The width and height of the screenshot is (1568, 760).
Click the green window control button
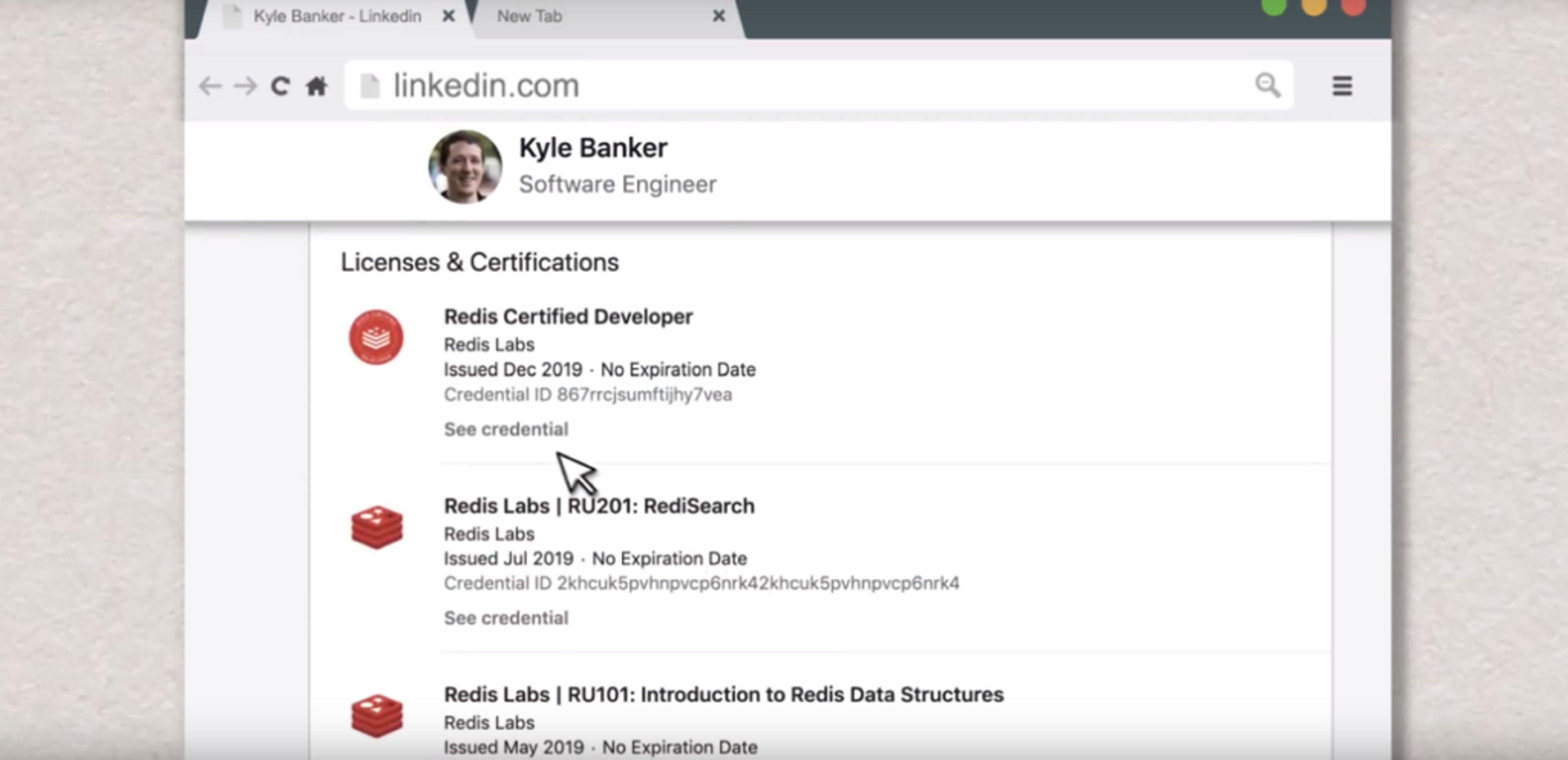click(x=1274, y=7)
